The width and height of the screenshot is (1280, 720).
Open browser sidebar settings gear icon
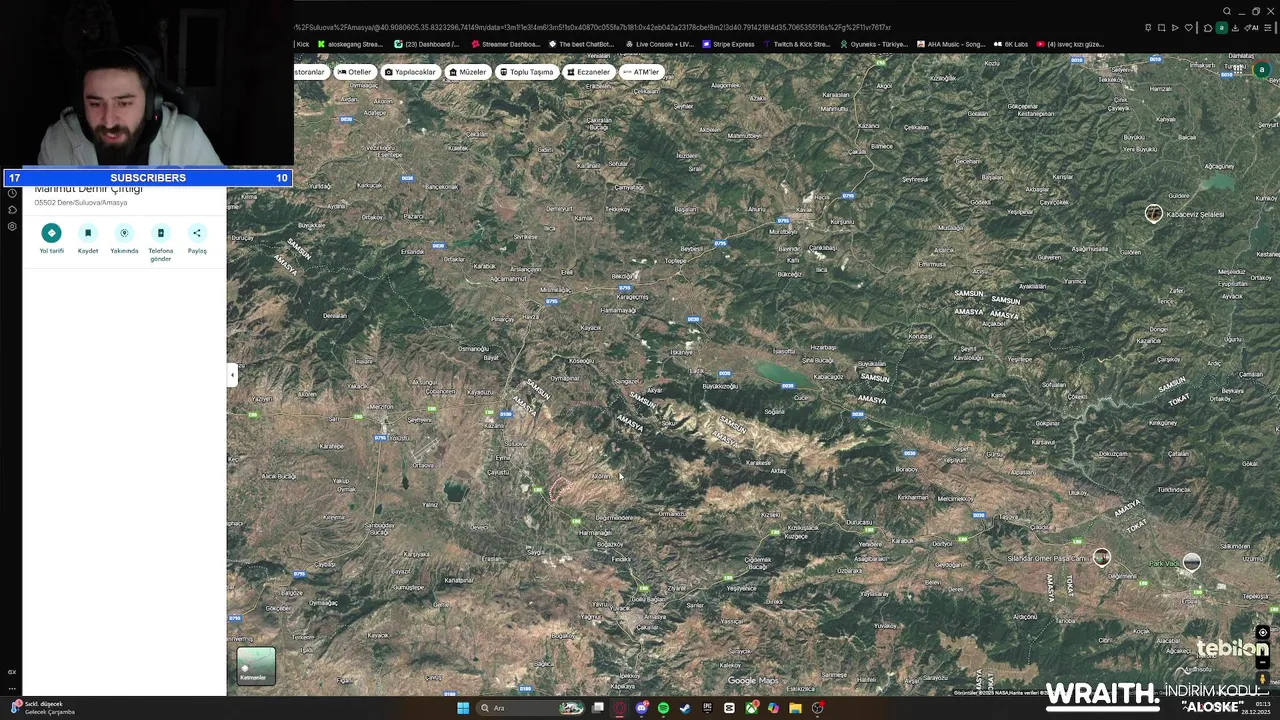tap(12, 226)
